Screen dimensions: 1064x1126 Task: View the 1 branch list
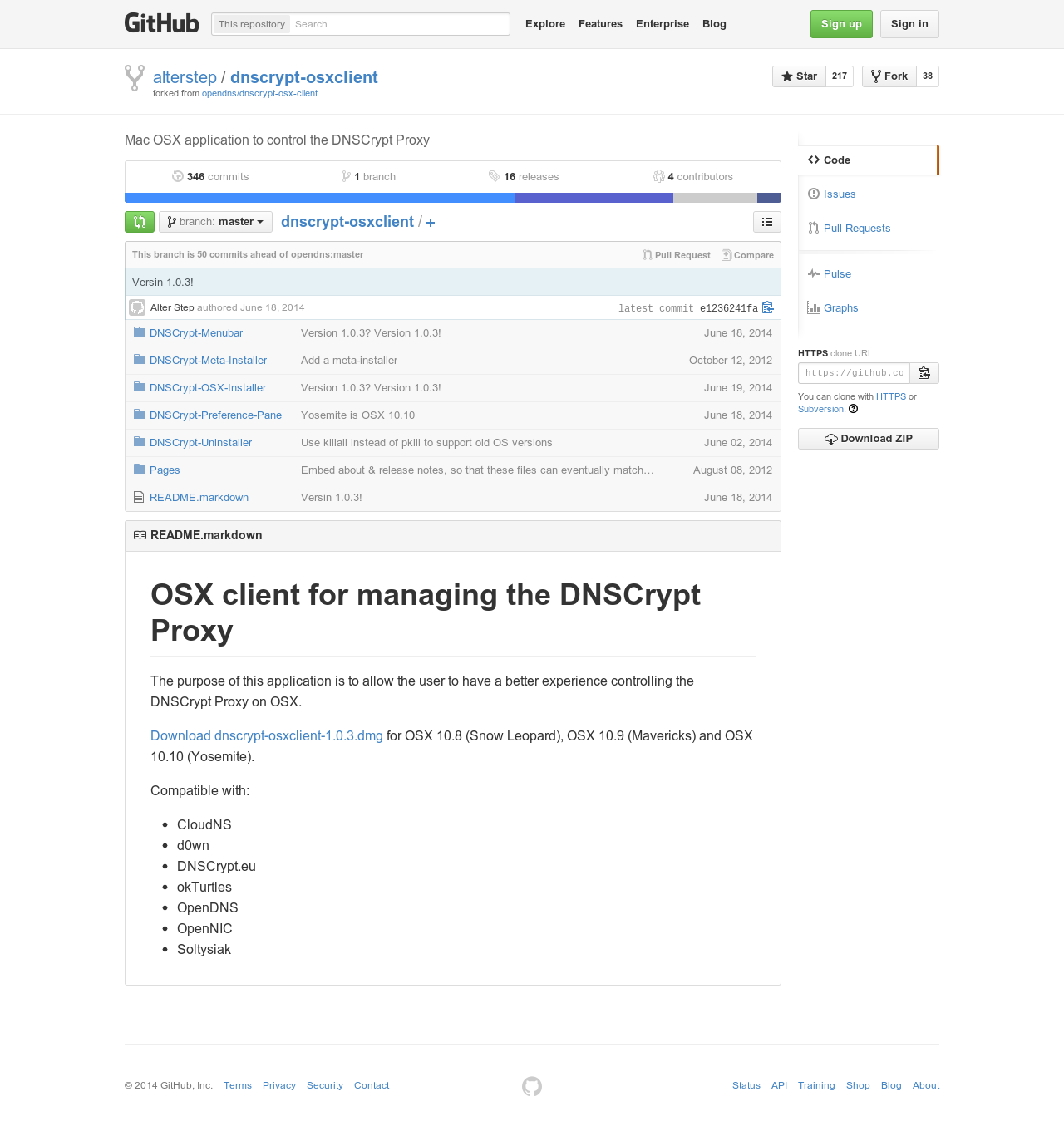pyautogui.click(x=368, y=177)
